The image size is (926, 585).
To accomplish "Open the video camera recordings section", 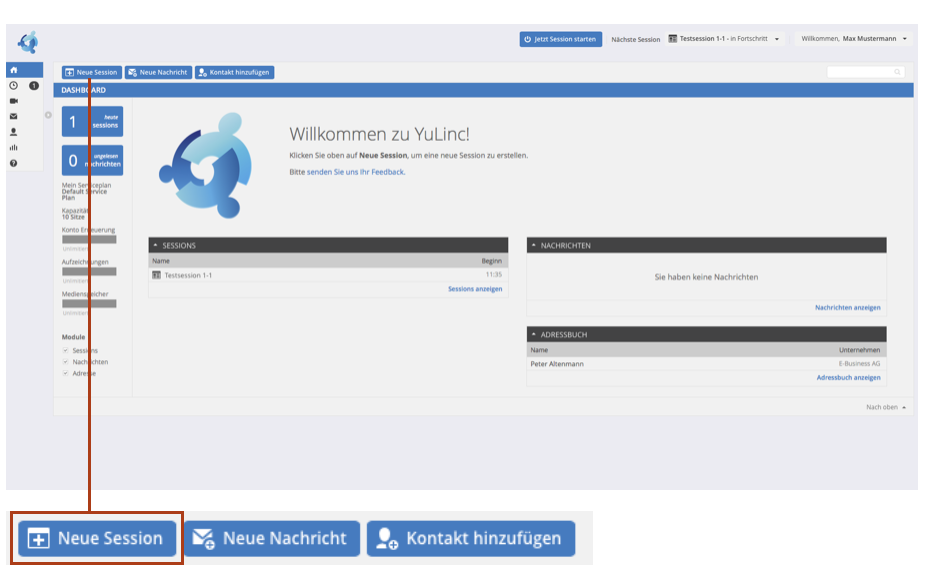I will tap(14, 101).
